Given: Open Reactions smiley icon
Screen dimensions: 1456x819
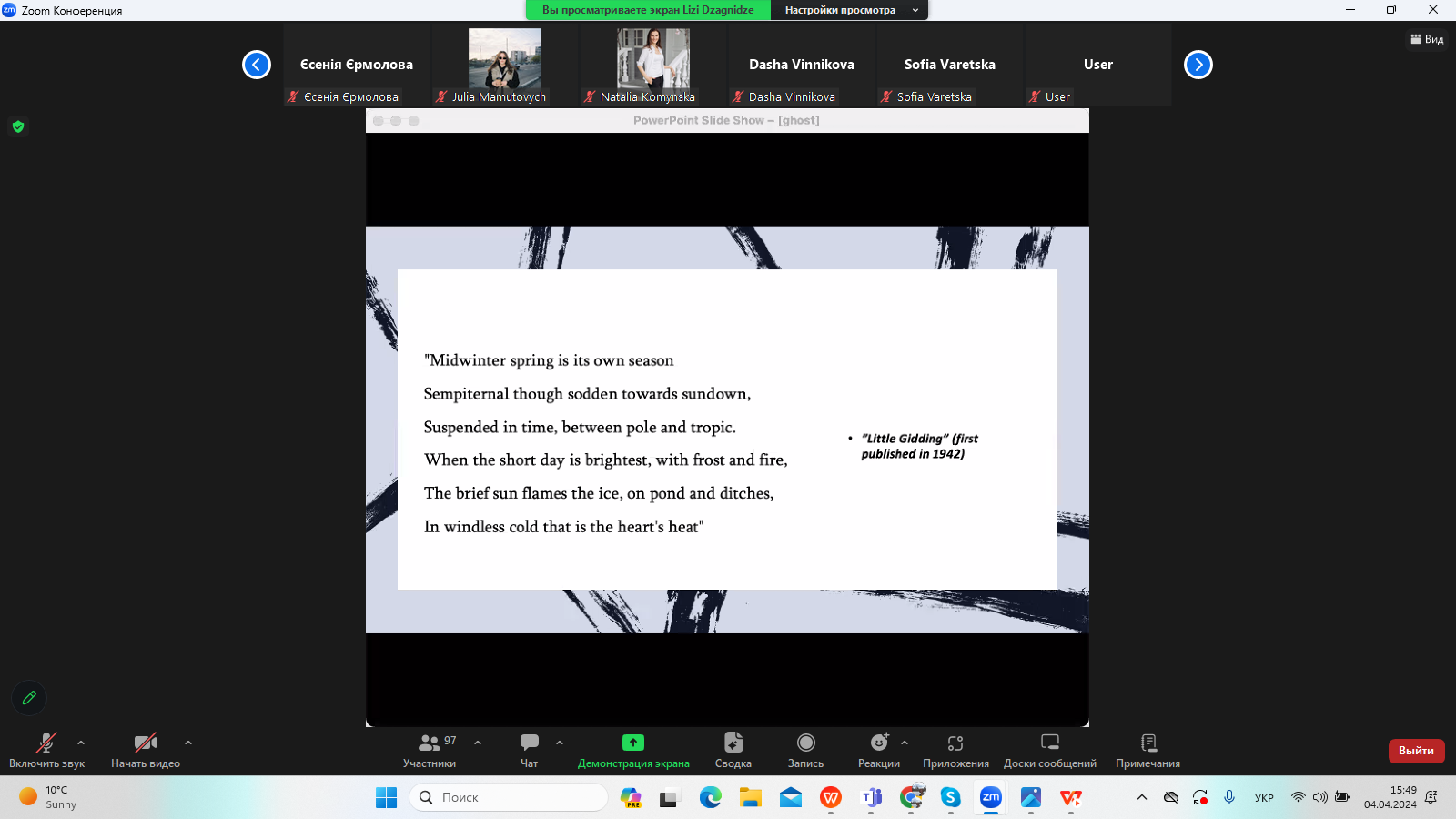Looking at the screenshot, I should (878, 743).
